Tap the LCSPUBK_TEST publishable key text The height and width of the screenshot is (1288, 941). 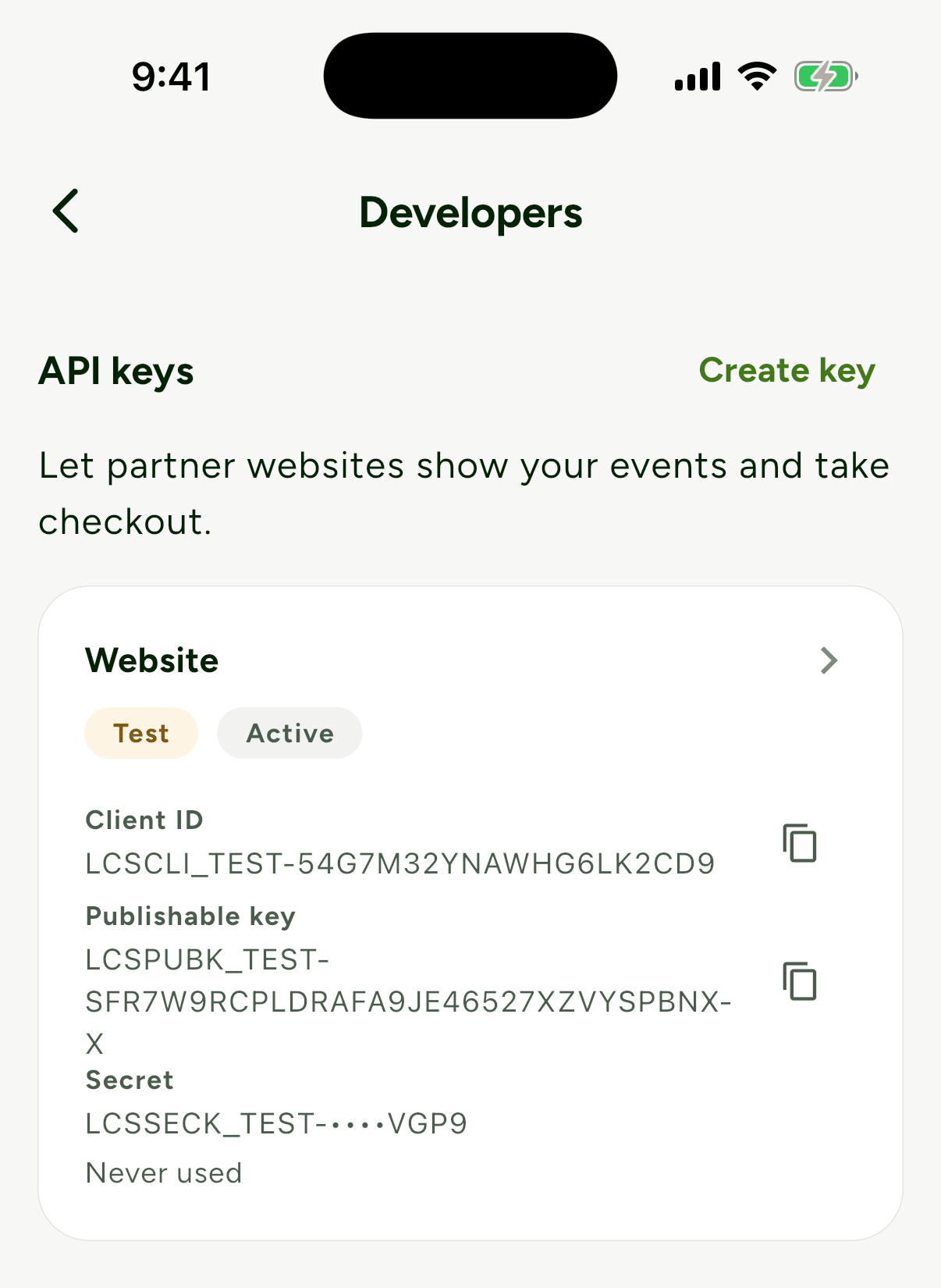pyautogui.click(x=408, y=1002)
